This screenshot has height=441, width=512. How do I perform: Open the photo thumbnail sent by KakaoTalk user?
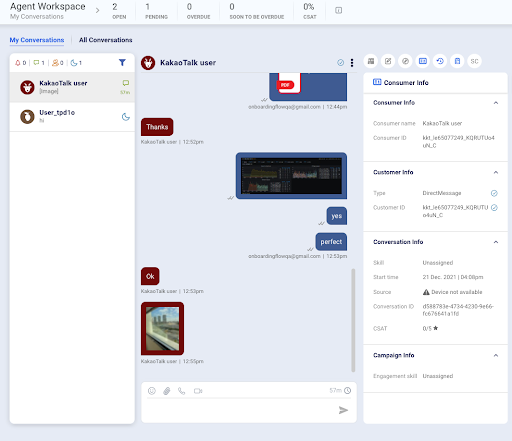point(162,328)
